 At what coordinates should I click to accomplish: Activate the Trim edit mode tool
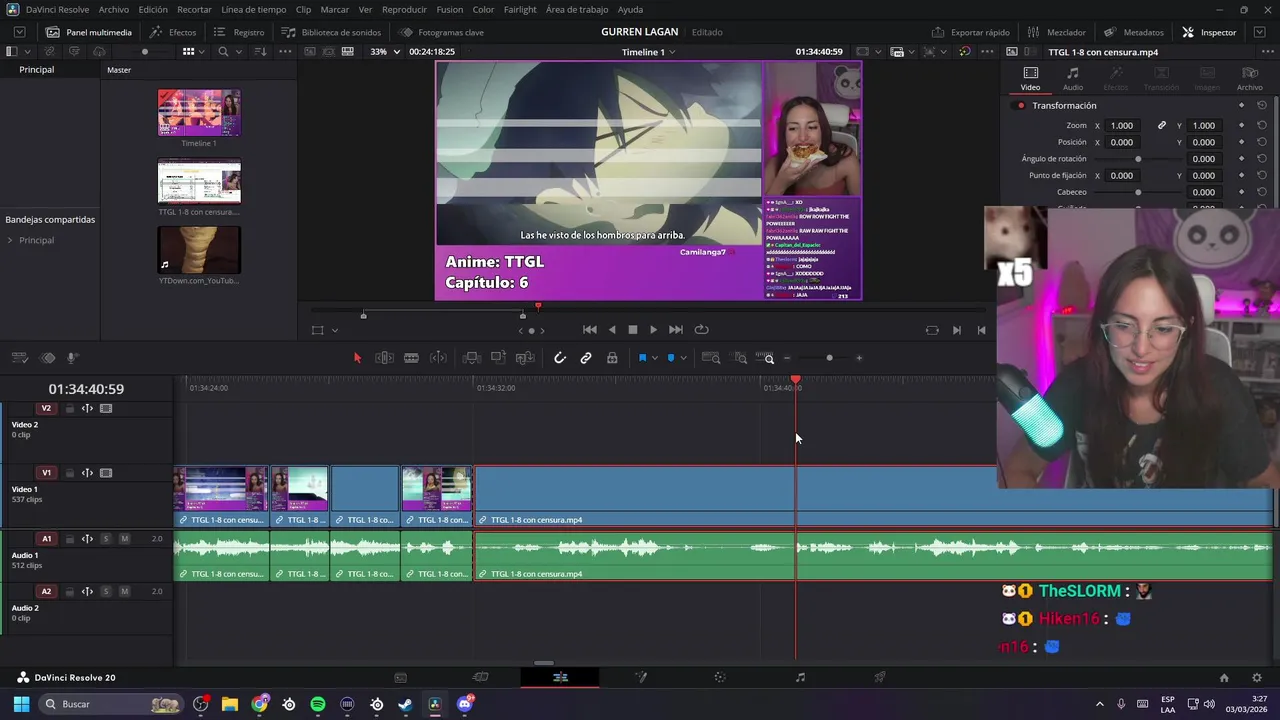pos(384,358)
